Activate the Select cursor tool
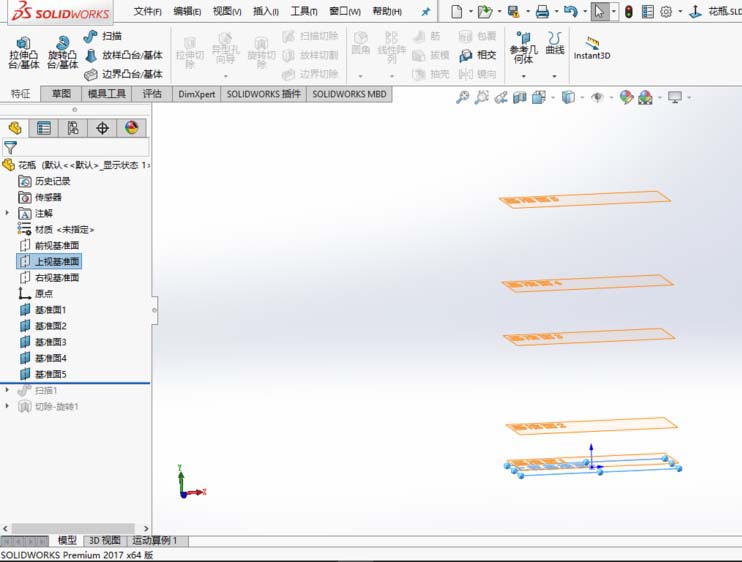 point(599,11)
